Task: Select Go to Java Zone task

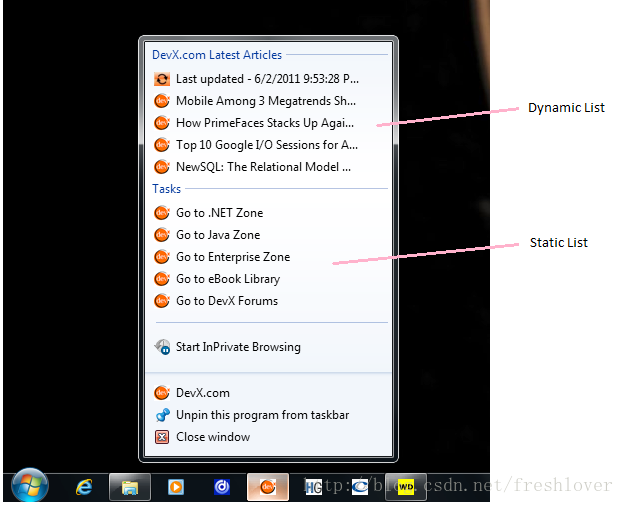Action: 218,235
